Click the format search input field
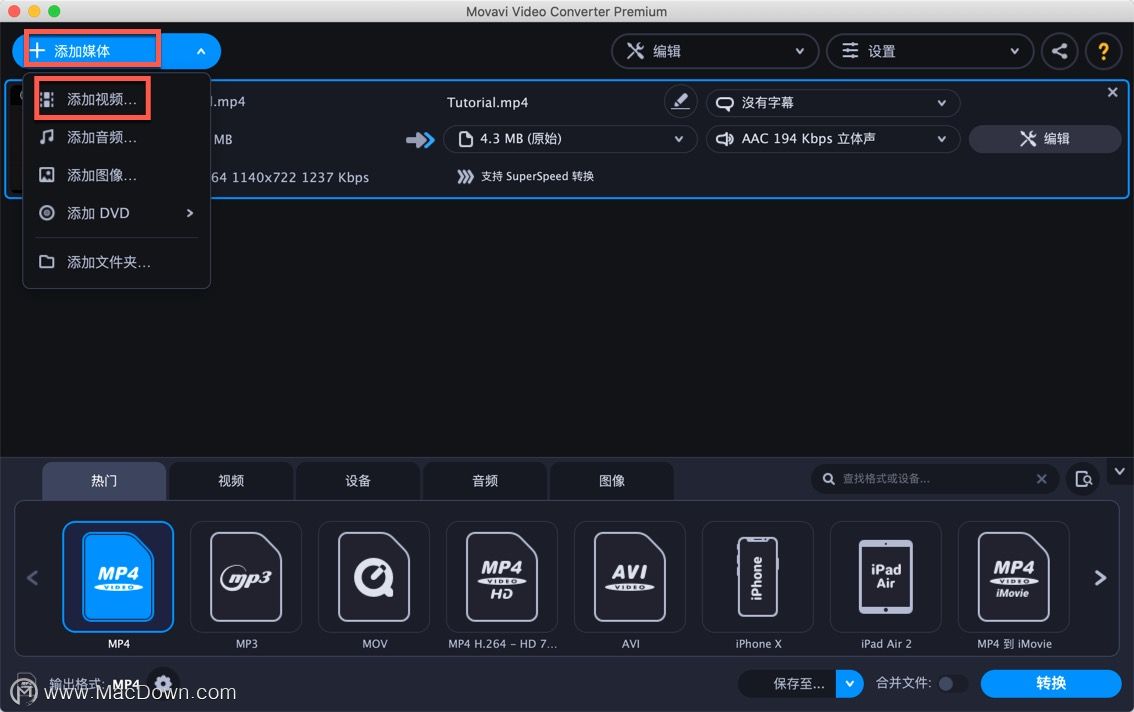 [x=934, y=479]
